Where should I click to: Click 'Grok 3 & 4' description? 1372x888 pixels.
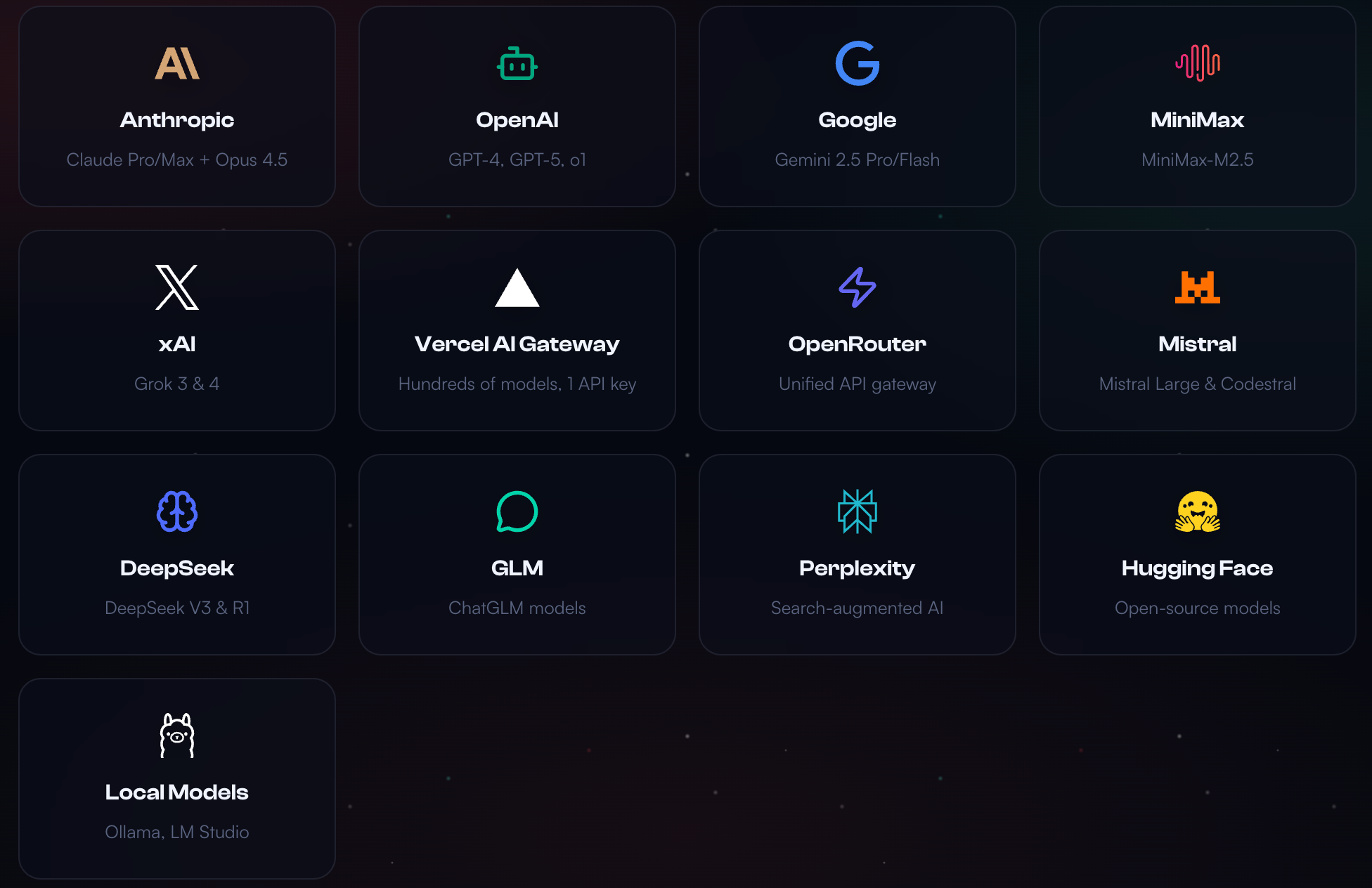click(x=177, y=384)
